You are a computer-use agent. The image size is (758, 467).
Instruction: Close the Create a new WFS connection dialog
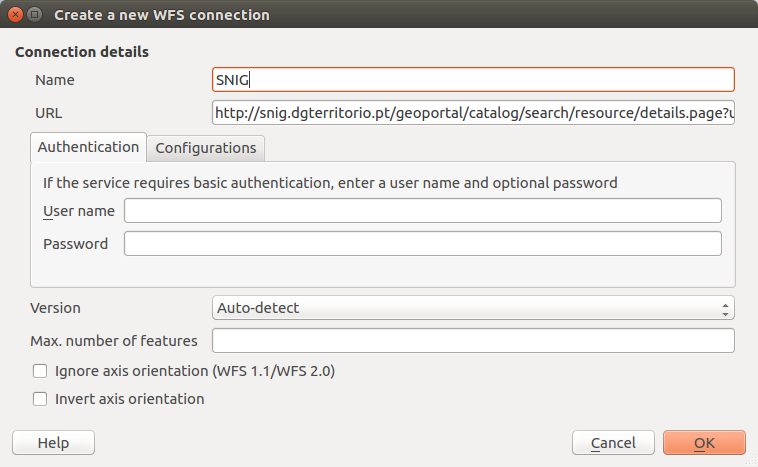coord(15,15)
